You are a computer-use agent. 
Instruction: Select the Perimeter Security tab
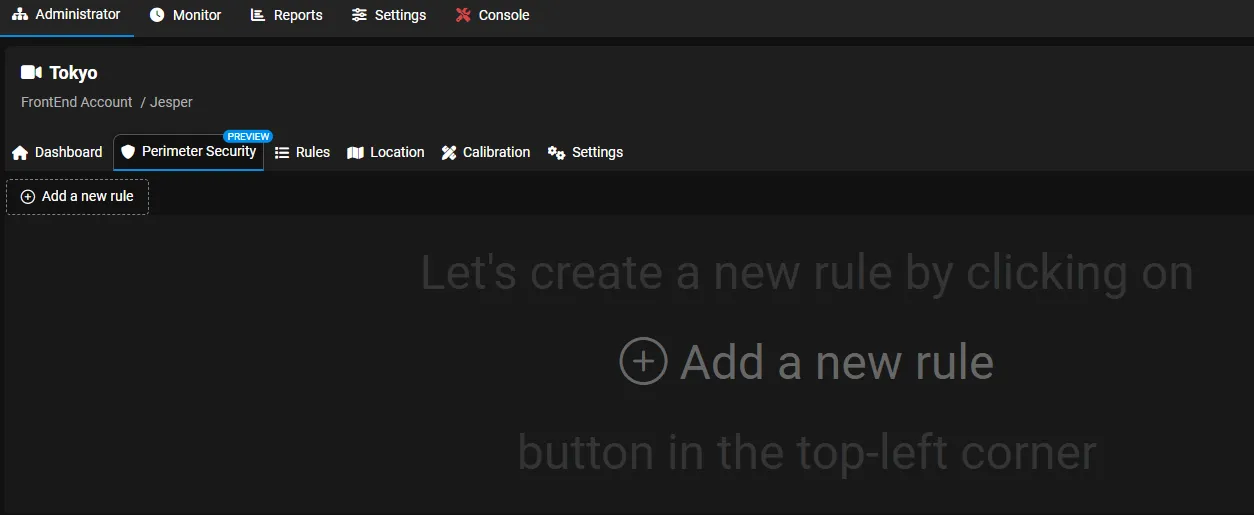pos(188,152)
